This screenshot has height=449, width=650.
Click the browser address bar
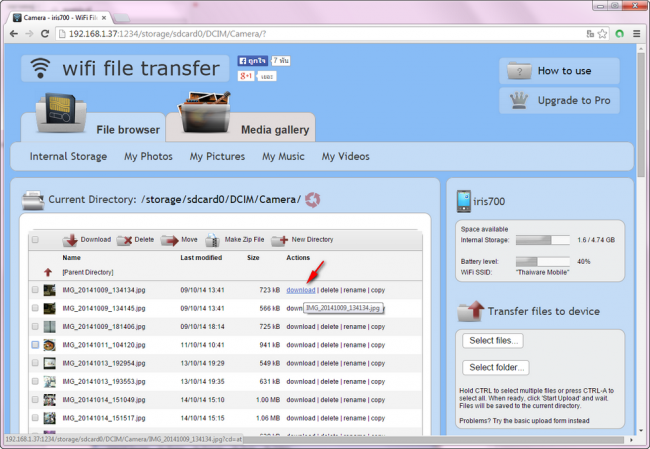click(x=319, y=34)
